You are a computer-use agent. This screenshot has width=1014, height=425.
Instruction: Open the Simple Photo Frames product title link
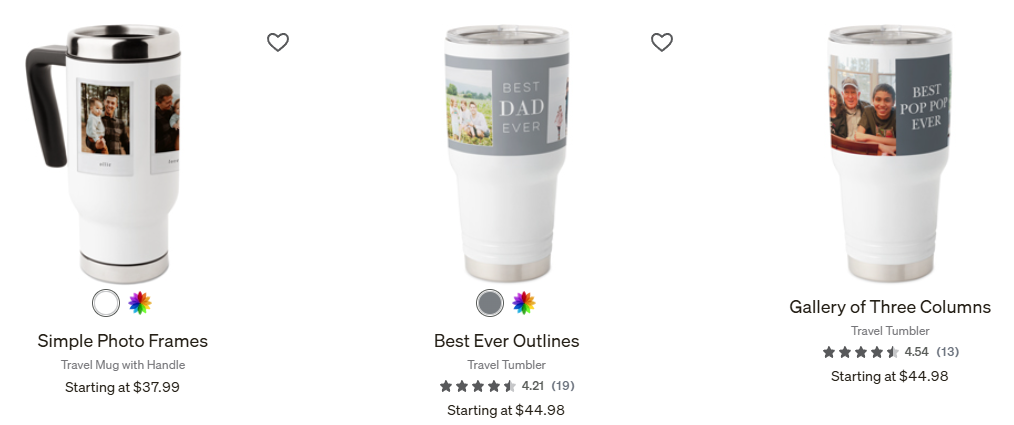coord(123,341)
